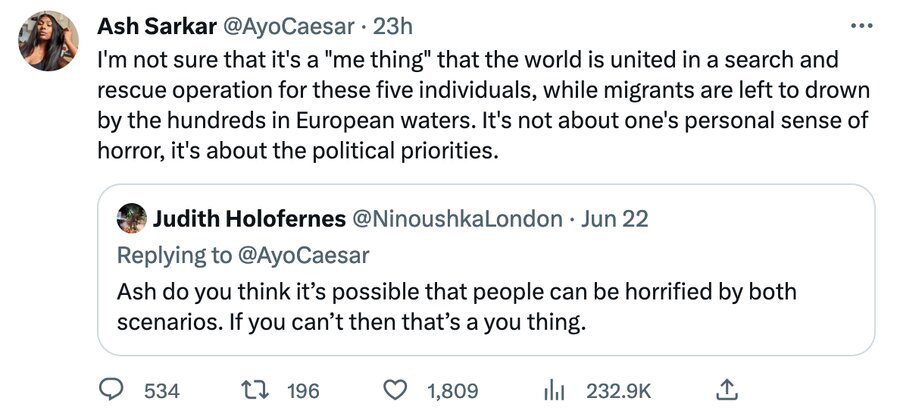Click the retweet arrows icon
The width and height of the screenshot is (900, 420).
click(257, 389)
